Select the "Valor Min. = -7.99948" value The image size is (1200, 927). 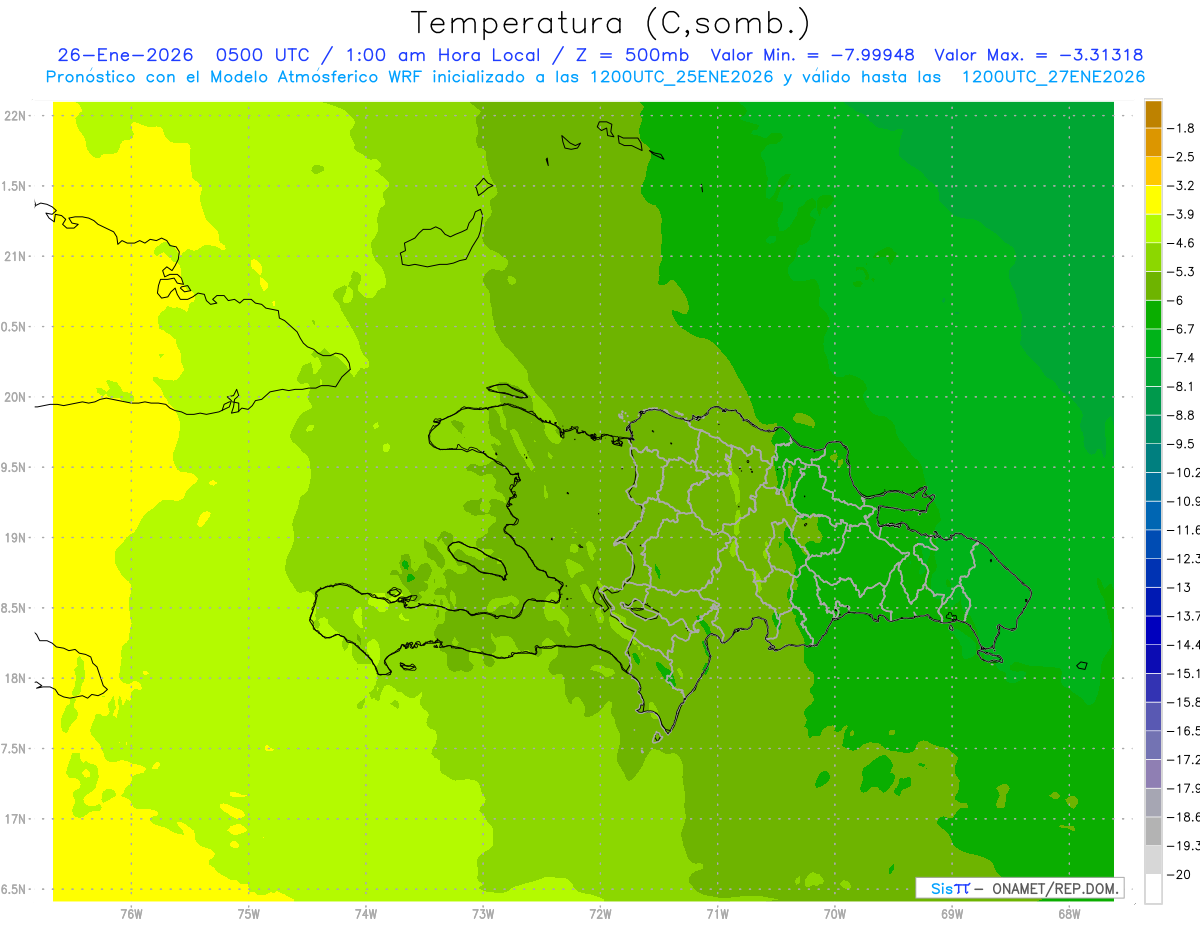coord(812,55)
